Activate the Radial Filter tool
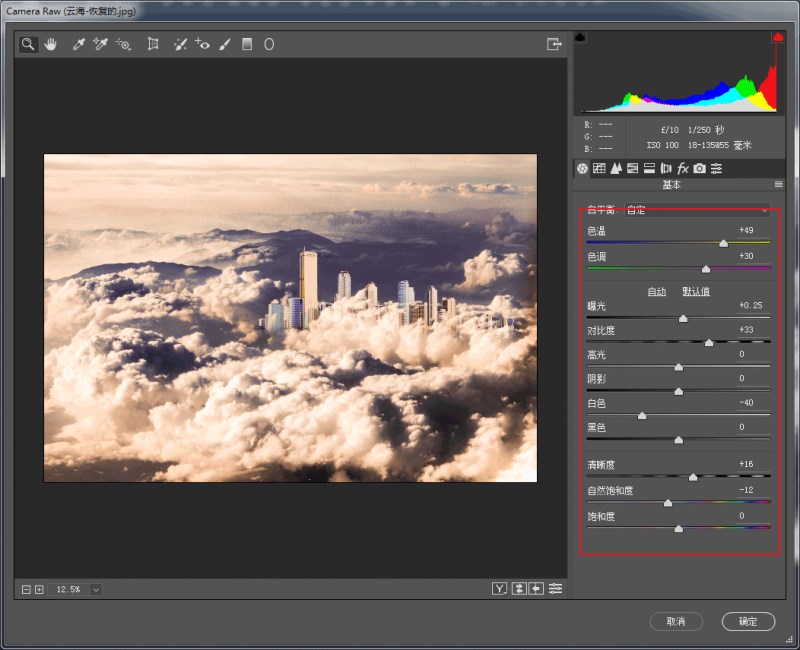This screenshot has width=800, height=650. (269, 44)
